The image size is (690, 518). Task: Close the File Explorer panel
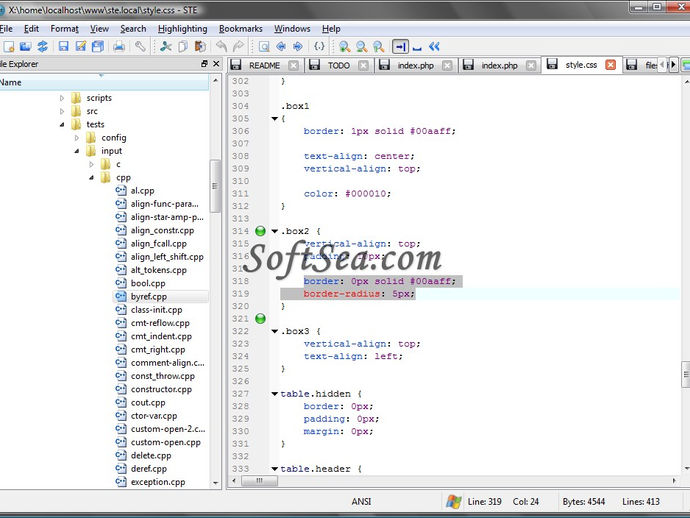point(216,64)
